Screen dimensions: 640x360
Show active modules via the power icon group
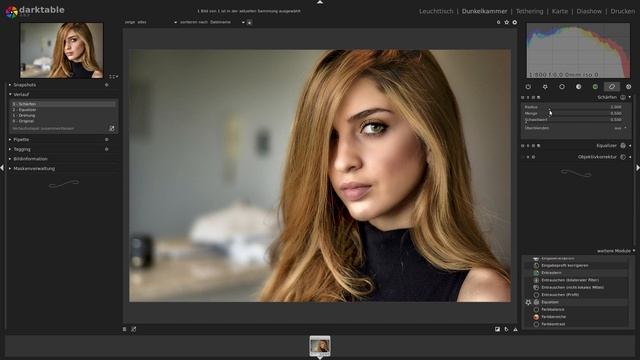click(528, 87)
